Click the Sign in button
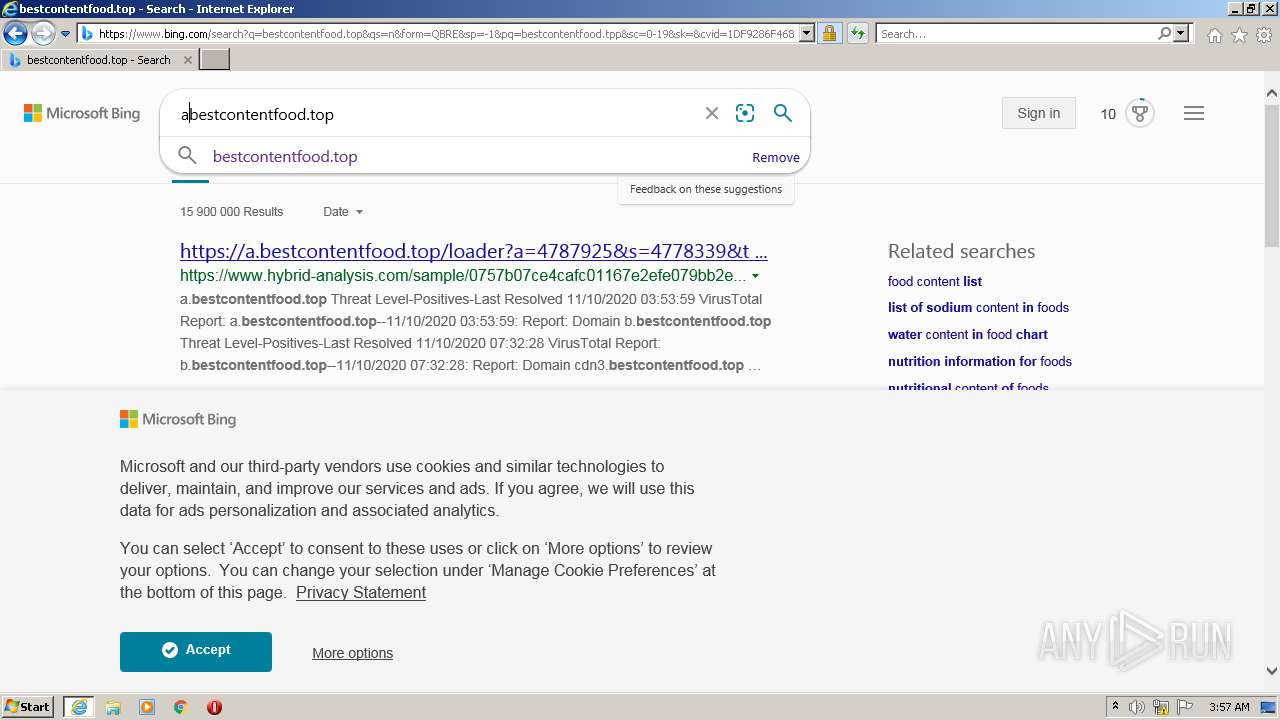The image size is (1280, 720). (x=1038, y=113)
